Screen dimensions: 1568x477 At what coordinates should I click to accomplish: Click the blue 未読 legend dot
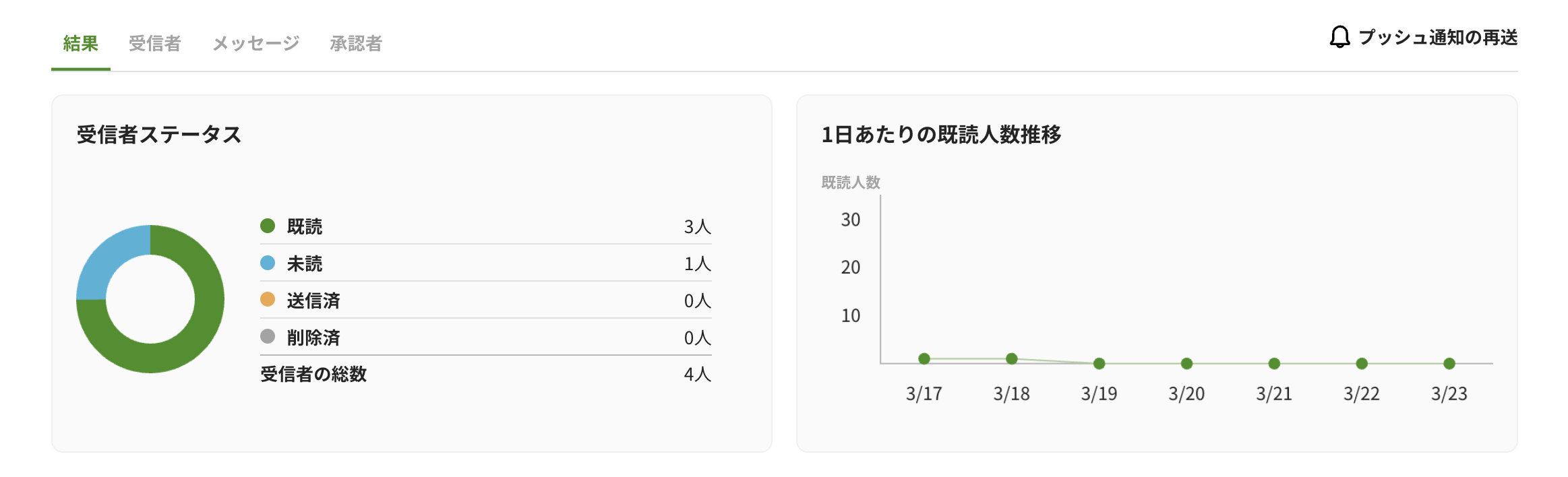[x=268, y=263]
